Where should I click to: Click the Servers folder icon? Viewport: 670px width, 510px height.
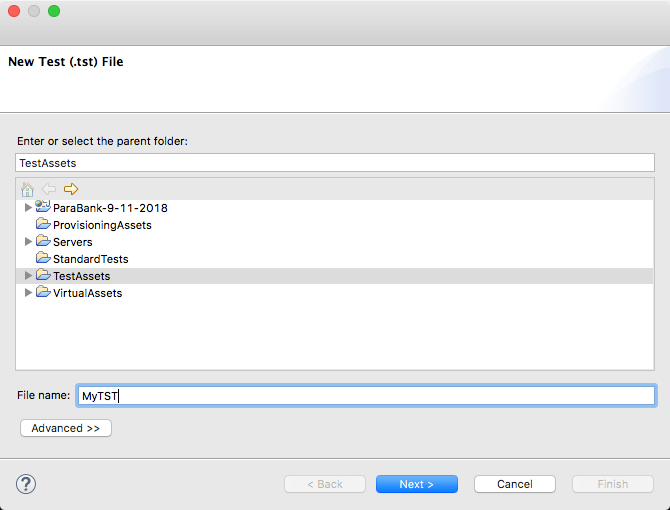point(43,241)
